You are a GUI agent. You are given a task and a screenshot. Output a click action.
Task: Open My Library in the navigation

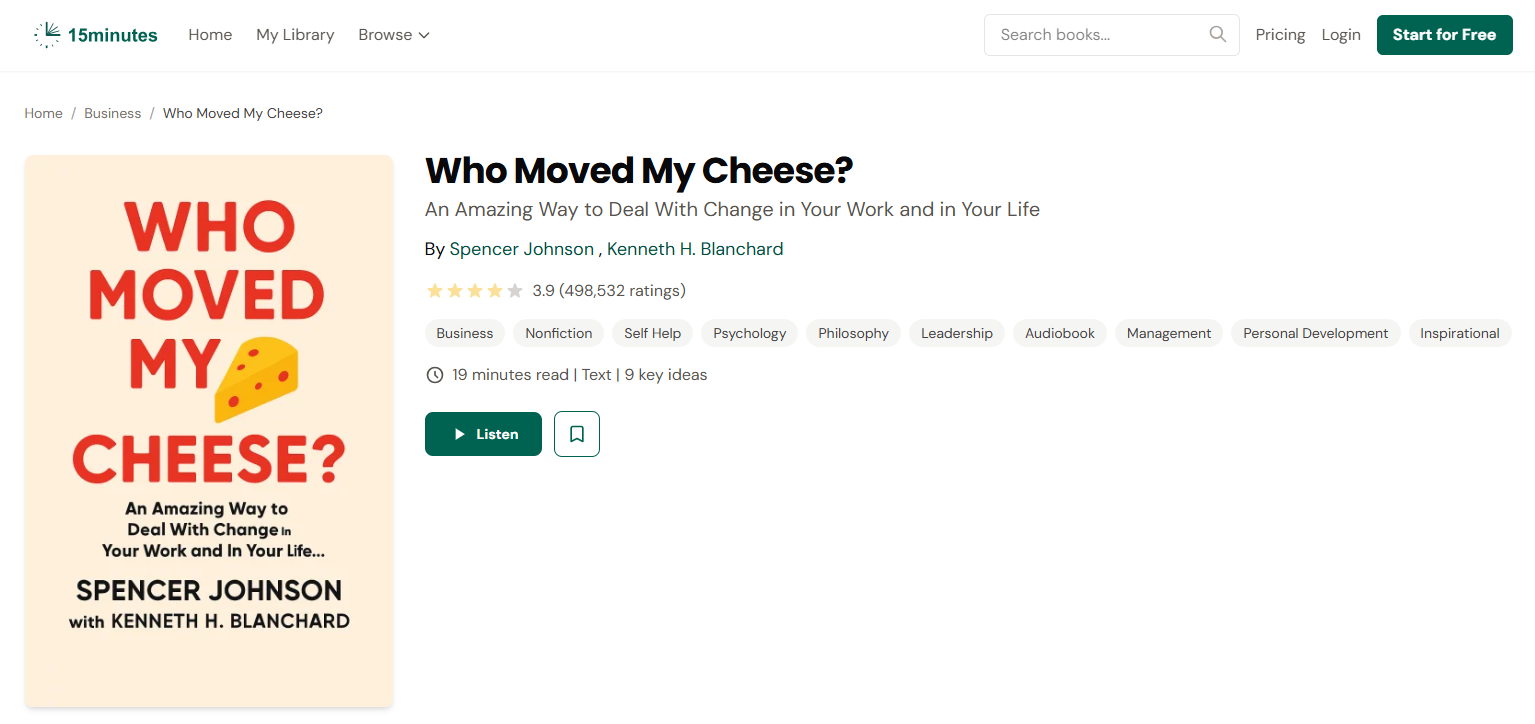295,34
